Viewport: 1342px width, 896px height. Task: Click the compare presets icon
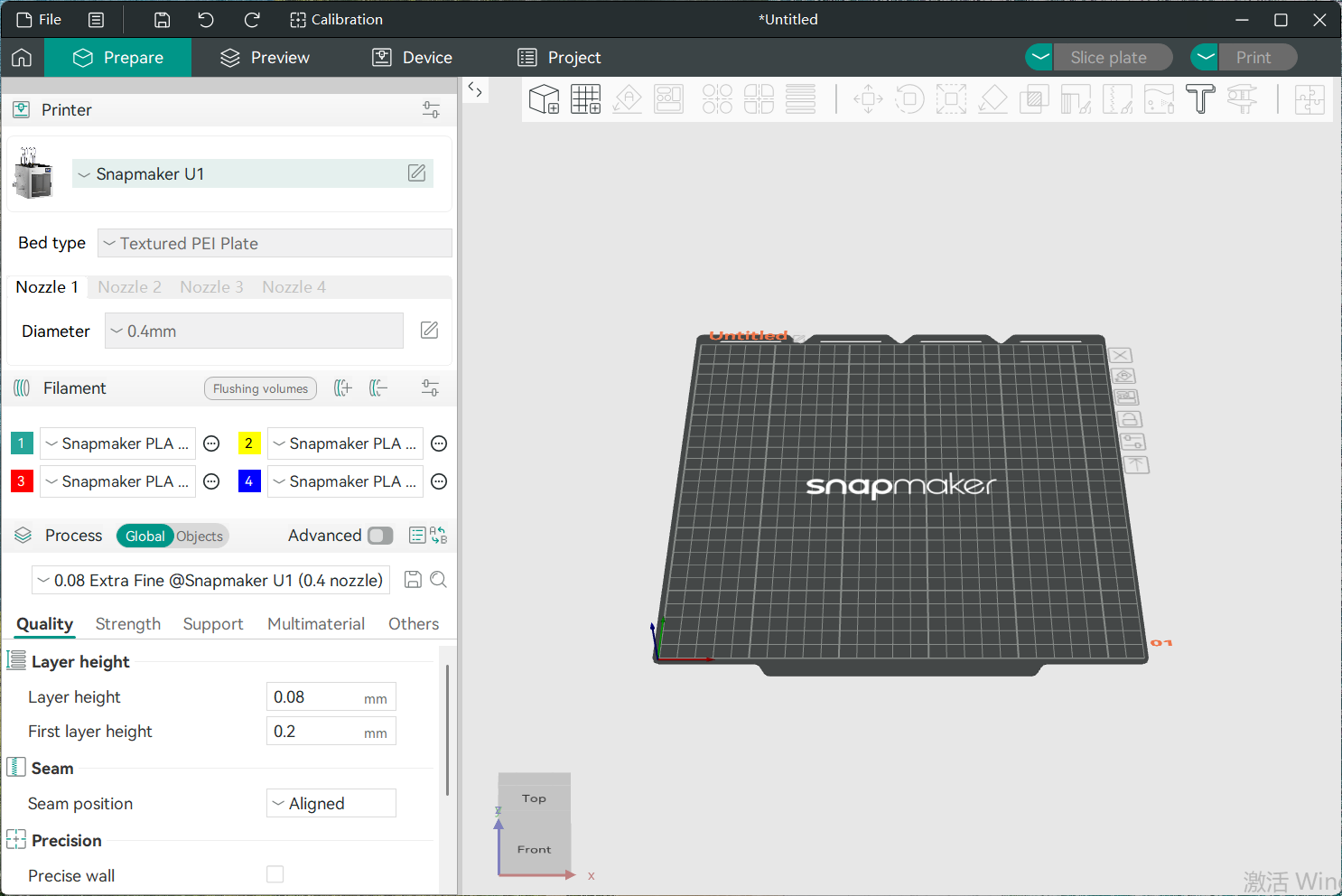pos(439,536)
